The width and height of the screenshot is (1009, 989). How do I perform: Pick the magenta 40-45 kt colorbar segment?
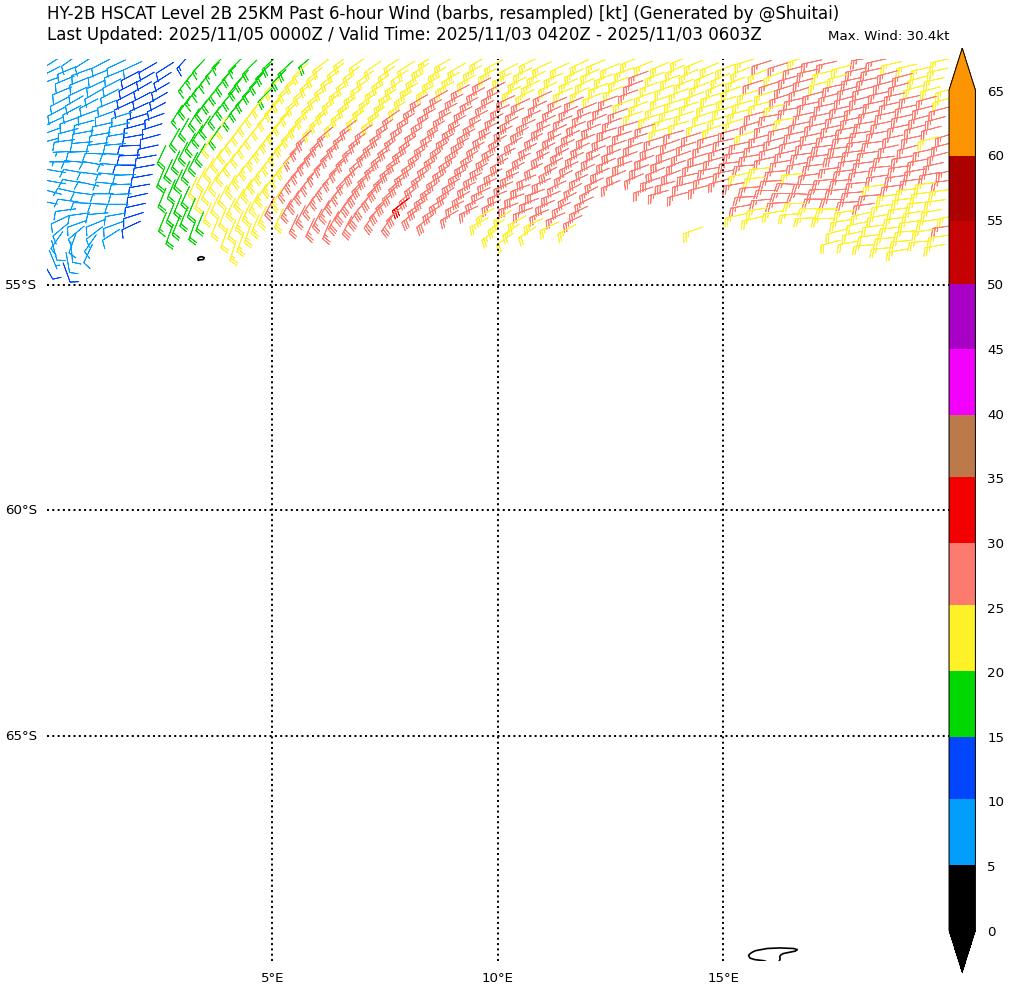coord(962,382)
